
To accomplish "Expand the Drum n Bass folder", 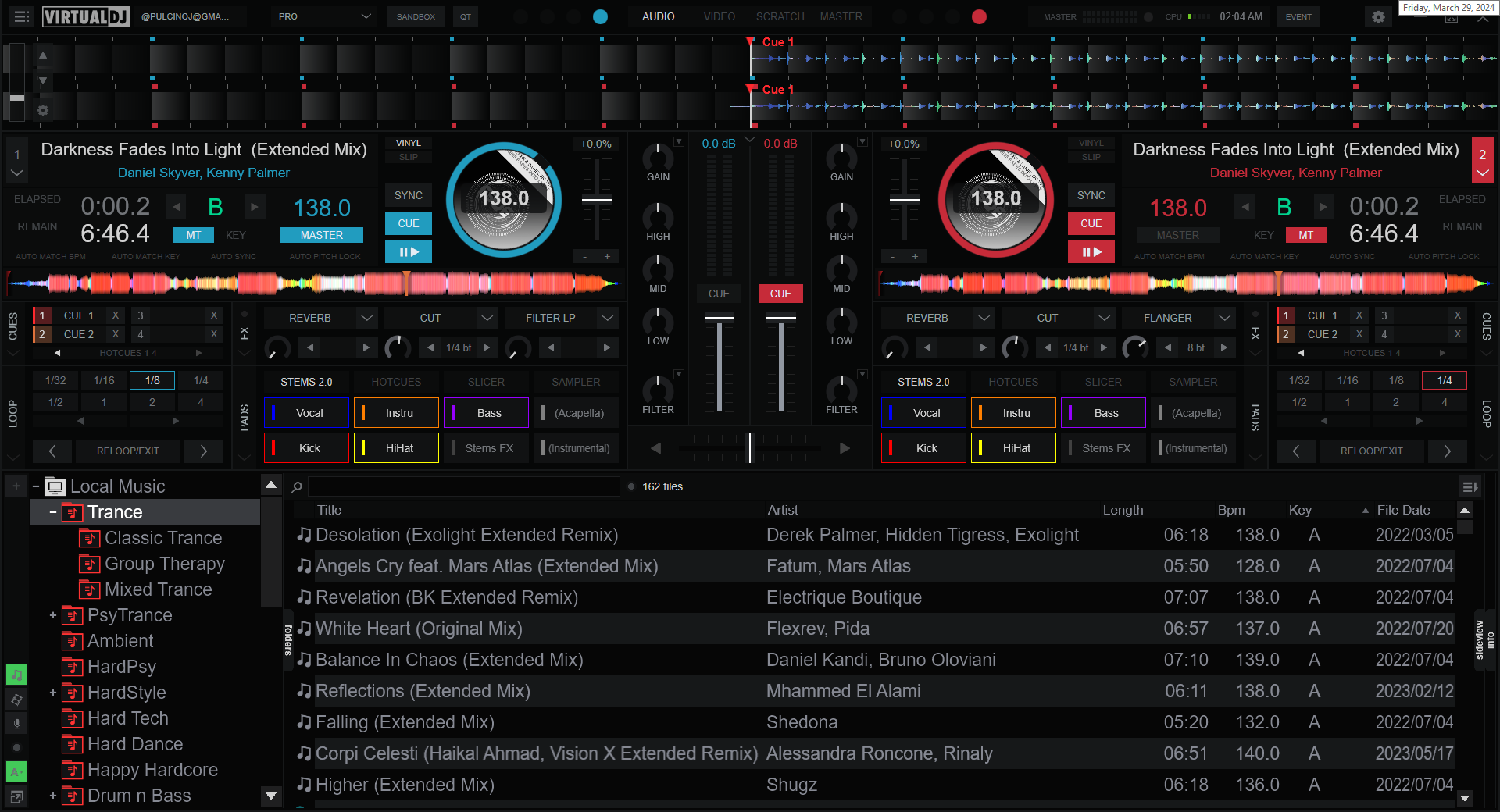I will [x=53, y=796].
